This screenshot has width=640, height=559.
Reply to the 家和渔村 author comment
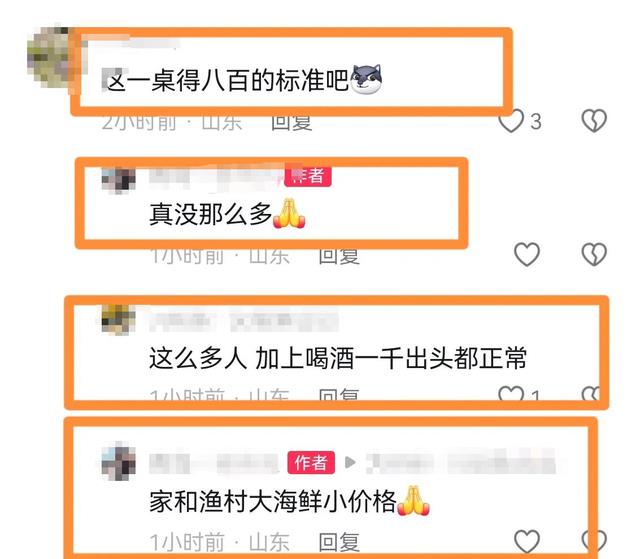click(x=339, y=542)
